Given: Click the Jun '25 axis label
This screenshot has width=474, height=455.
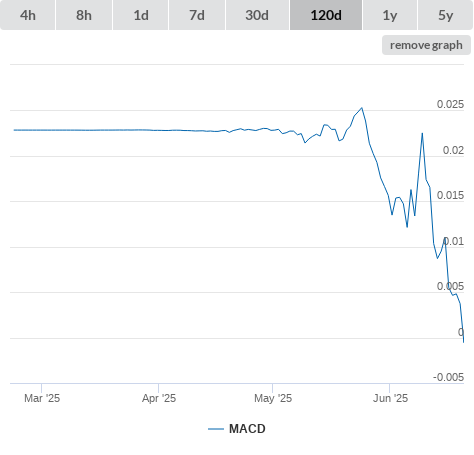Looking at the screenshot, I should 390,398.
